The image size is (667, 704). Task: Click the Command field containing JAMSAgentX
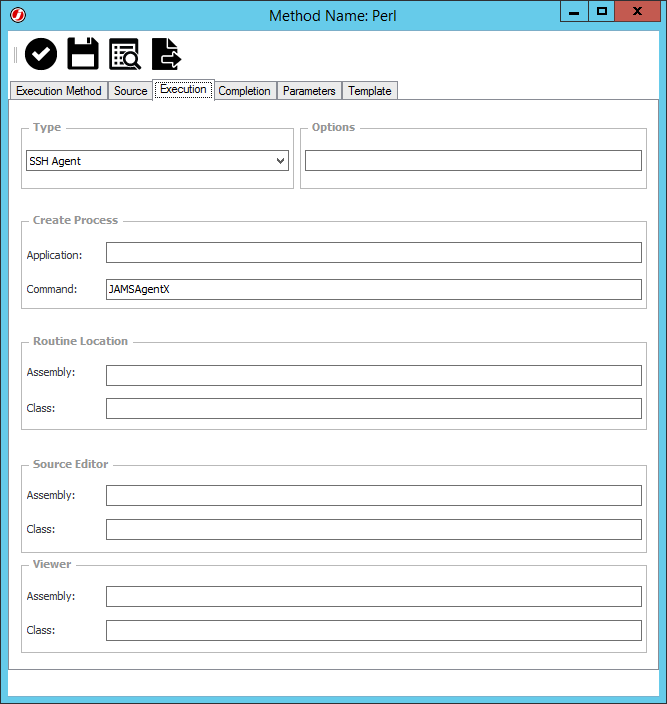(x=373, y=290)
